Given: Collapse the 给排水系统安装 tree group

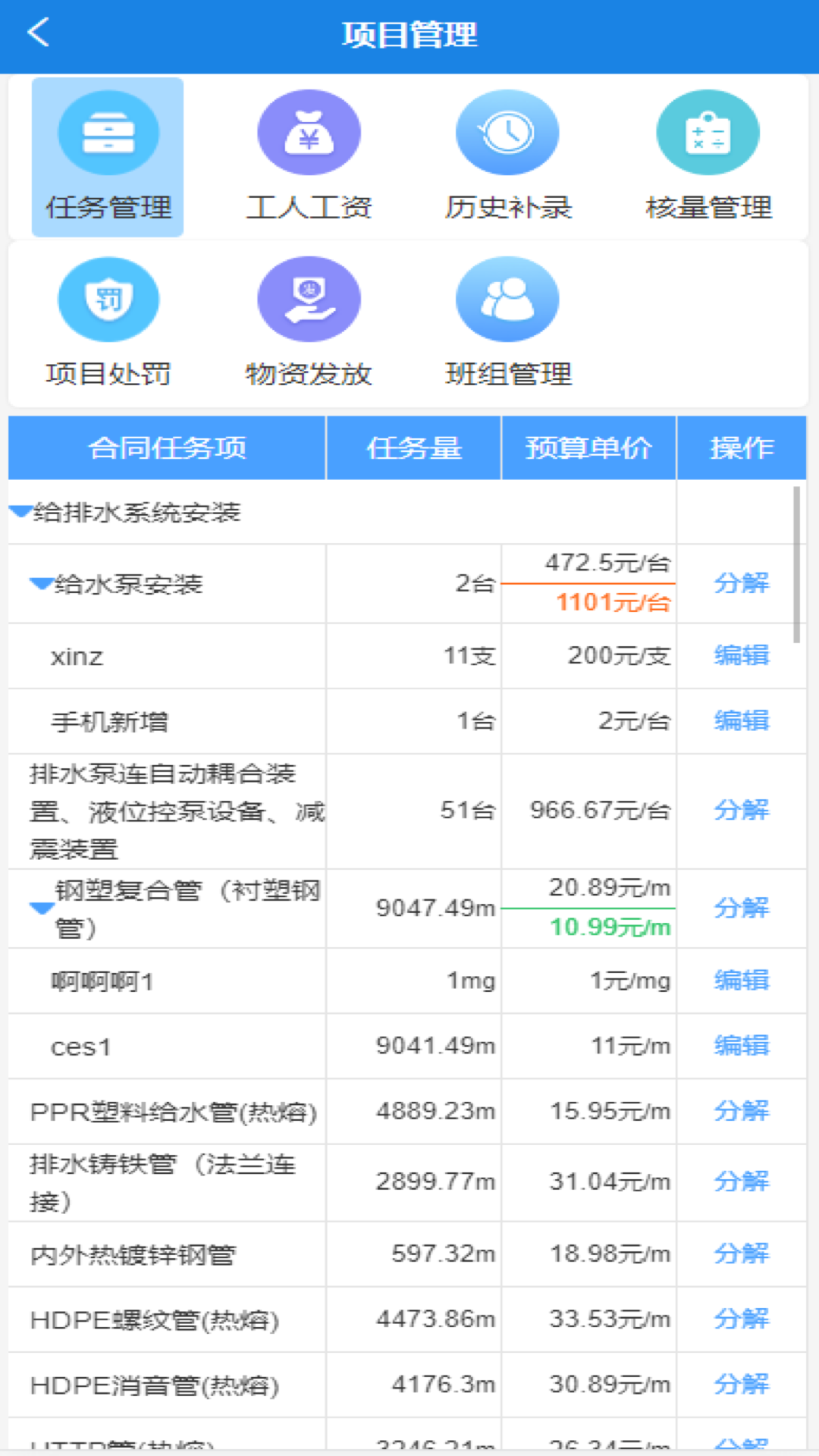Looking at the screenshot, I should click(20, 512).
